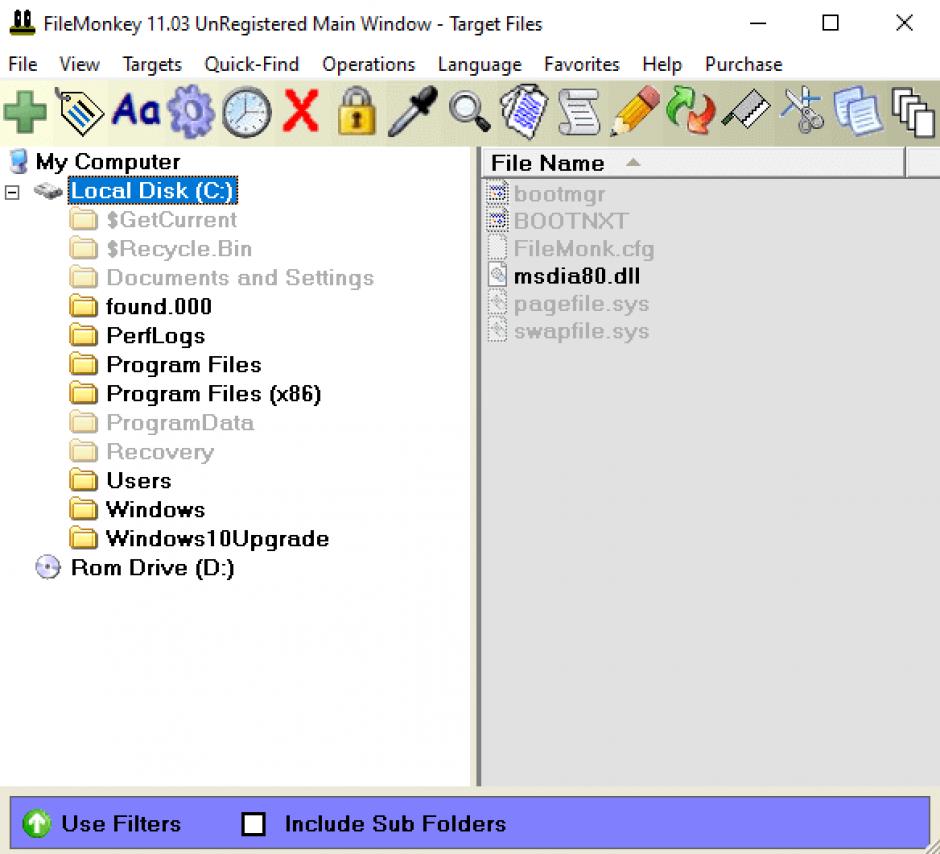
Task: Click the pencil rename icon
Action: [x=635, y=111]
